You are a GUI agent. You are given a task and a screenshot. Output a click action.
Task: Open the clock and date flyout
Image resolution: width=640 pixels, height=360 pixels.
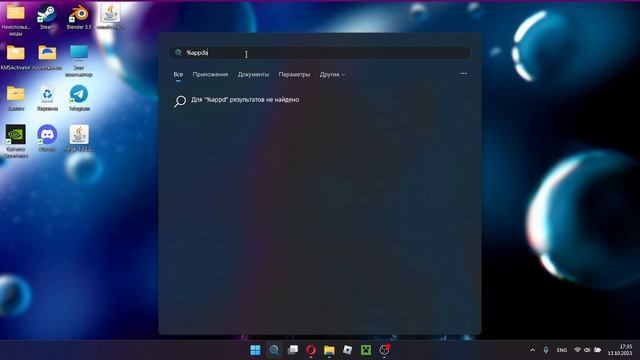click(620, 350)
